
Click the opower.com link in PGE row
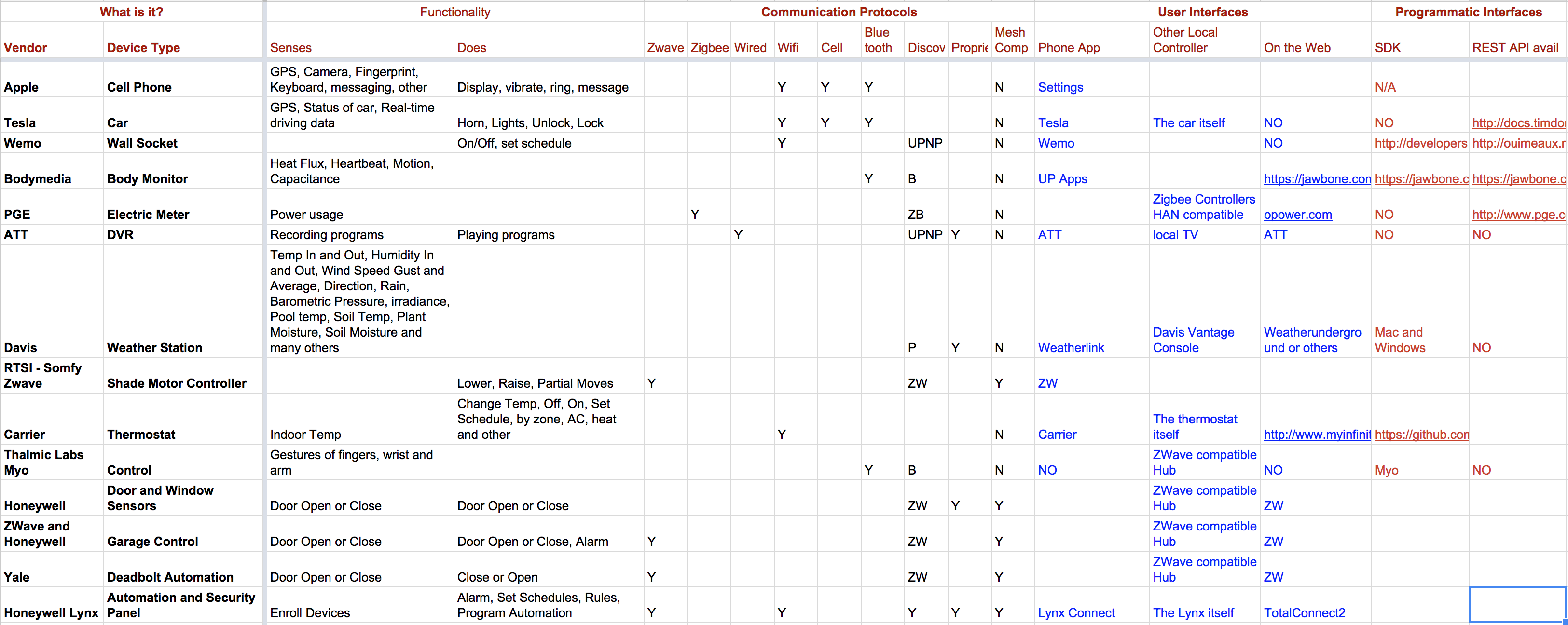point(1297,215)
